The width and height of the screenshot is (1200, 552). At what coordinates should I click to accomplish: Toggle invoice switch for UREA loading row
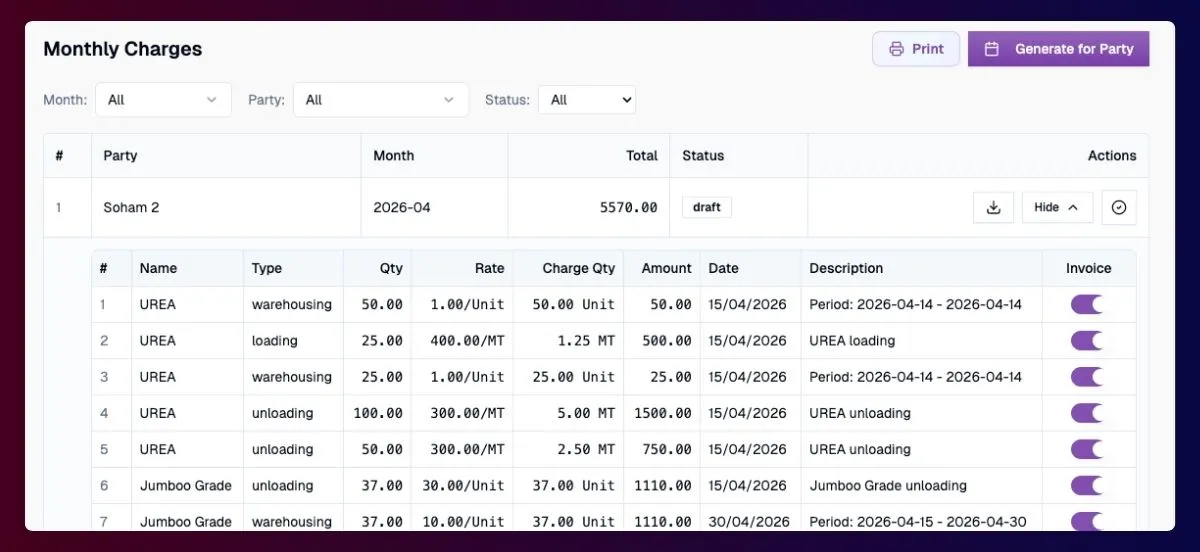[x=1087, y=341]
